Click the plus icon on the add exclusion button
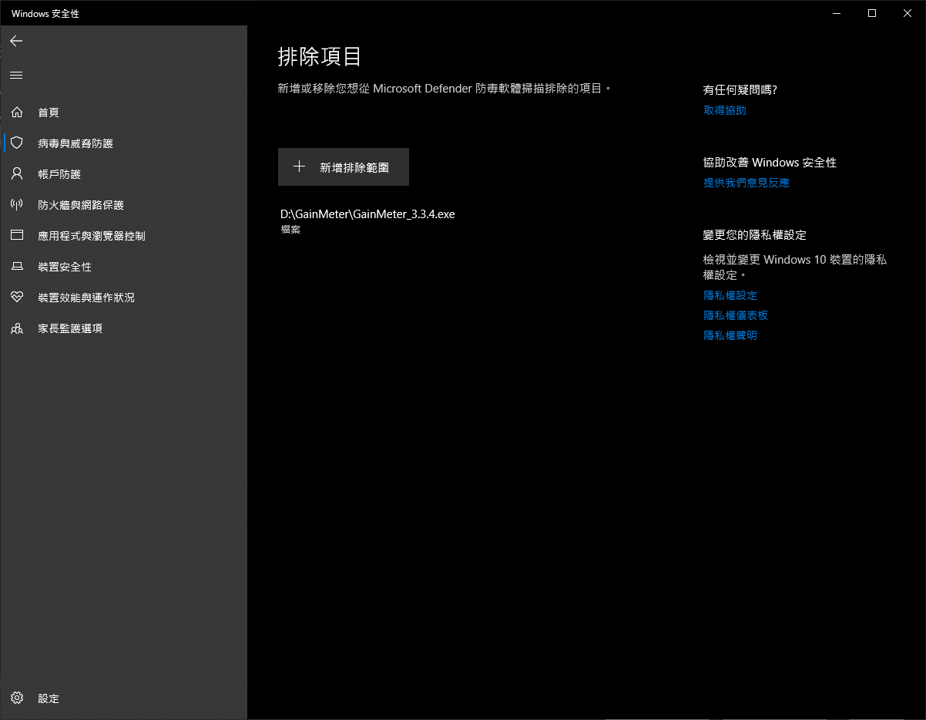The width and height of the screenshot is (926, 720). click(299, 167)
